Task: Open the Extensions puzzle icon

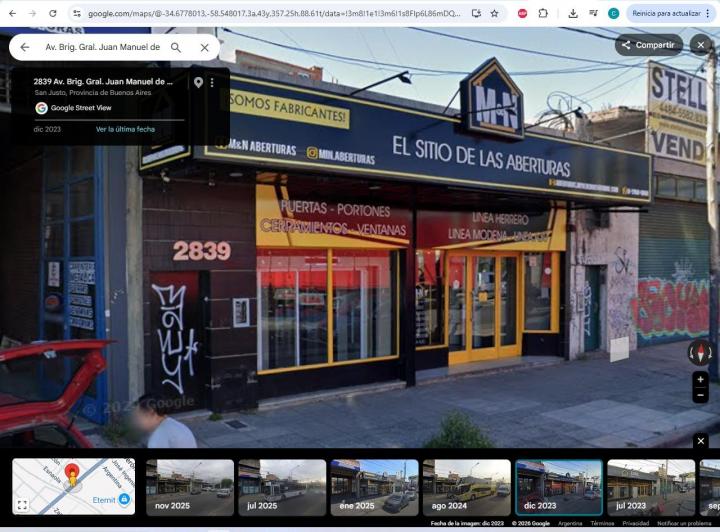Action: (x=543, y=13)
